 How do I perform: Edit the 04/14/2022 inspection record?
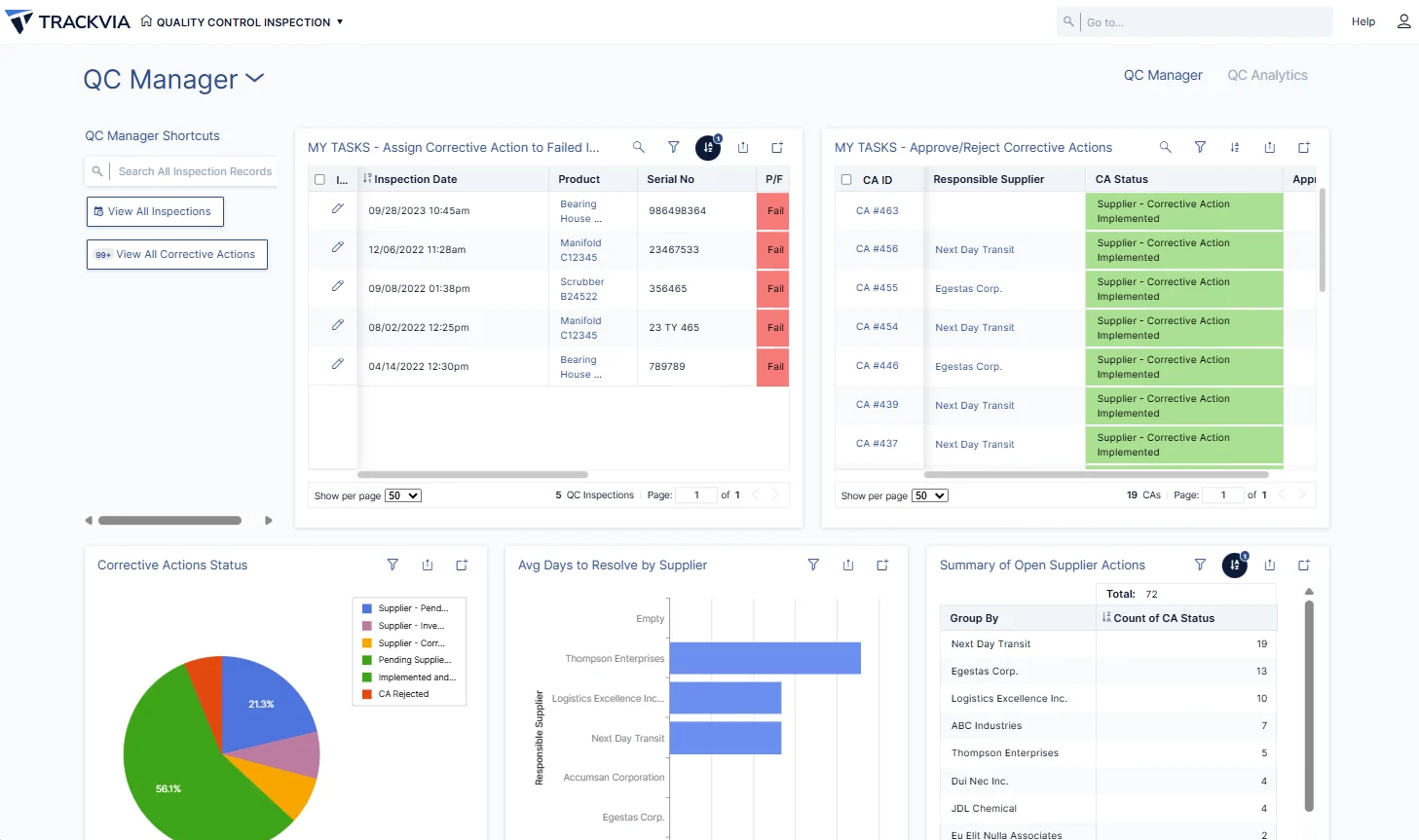pyautogui.click(x=338, y=364)
